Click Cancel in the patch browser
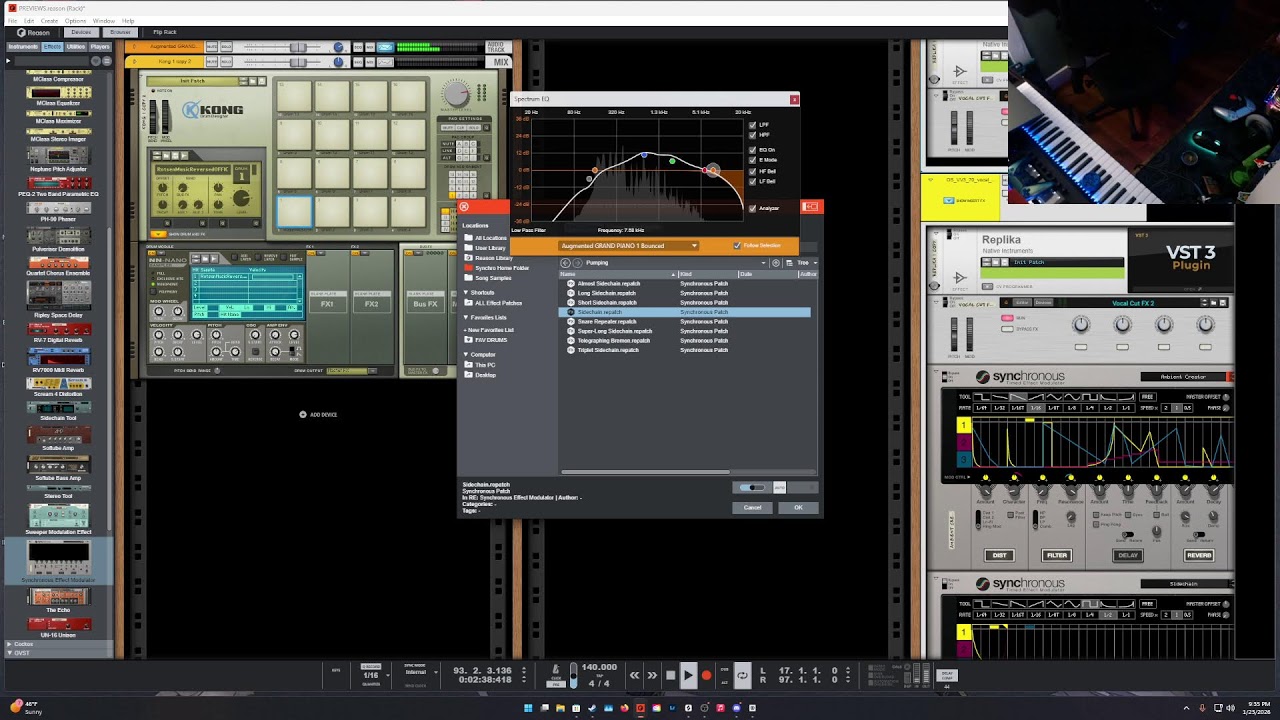The image size is (1280, 720). pyautogui.click(x=752, y=507)
